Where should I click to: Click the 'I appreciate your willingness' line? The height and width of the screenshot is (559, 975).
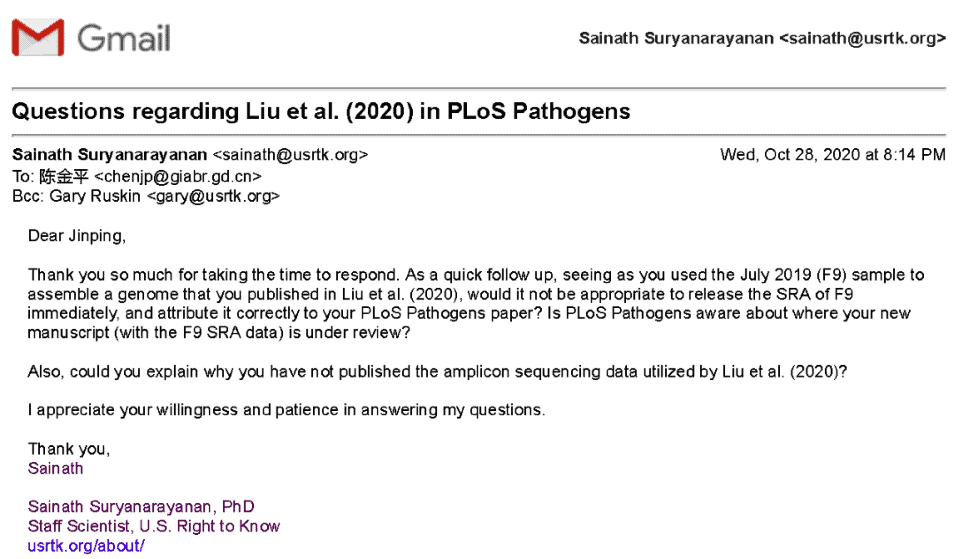click(286, 410)
